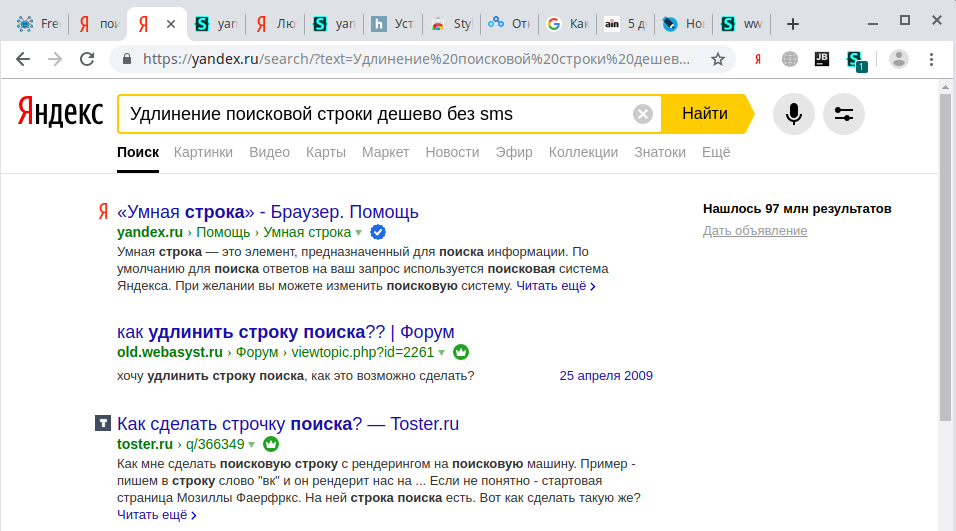The width and height of the screenshot is (956, 531).
Task: Switch to Знатоки tab
Action: [x=660, y=152]
